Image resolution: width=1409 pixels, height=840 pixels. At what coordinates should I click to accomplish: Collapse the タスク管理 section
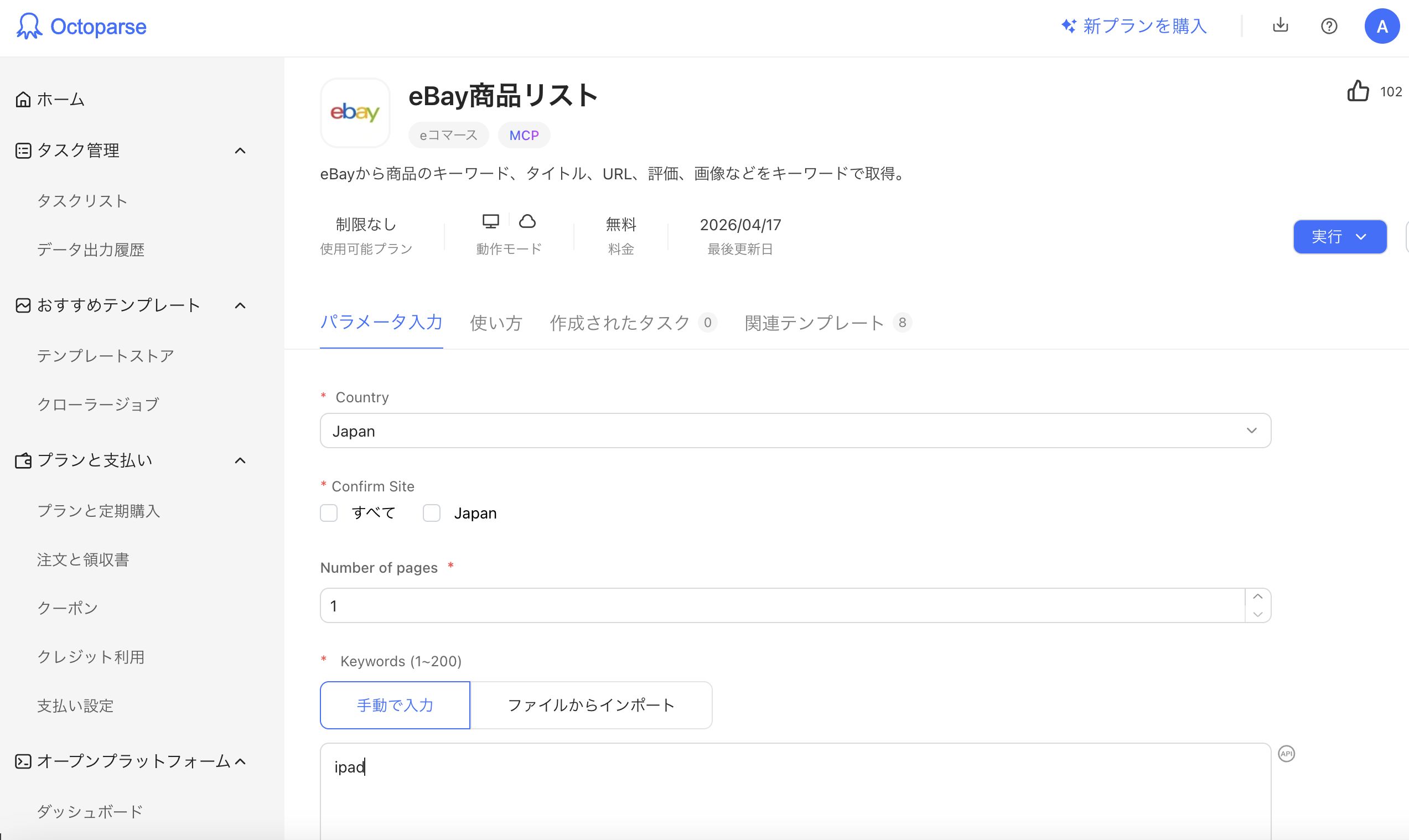[x=240, y=151]
